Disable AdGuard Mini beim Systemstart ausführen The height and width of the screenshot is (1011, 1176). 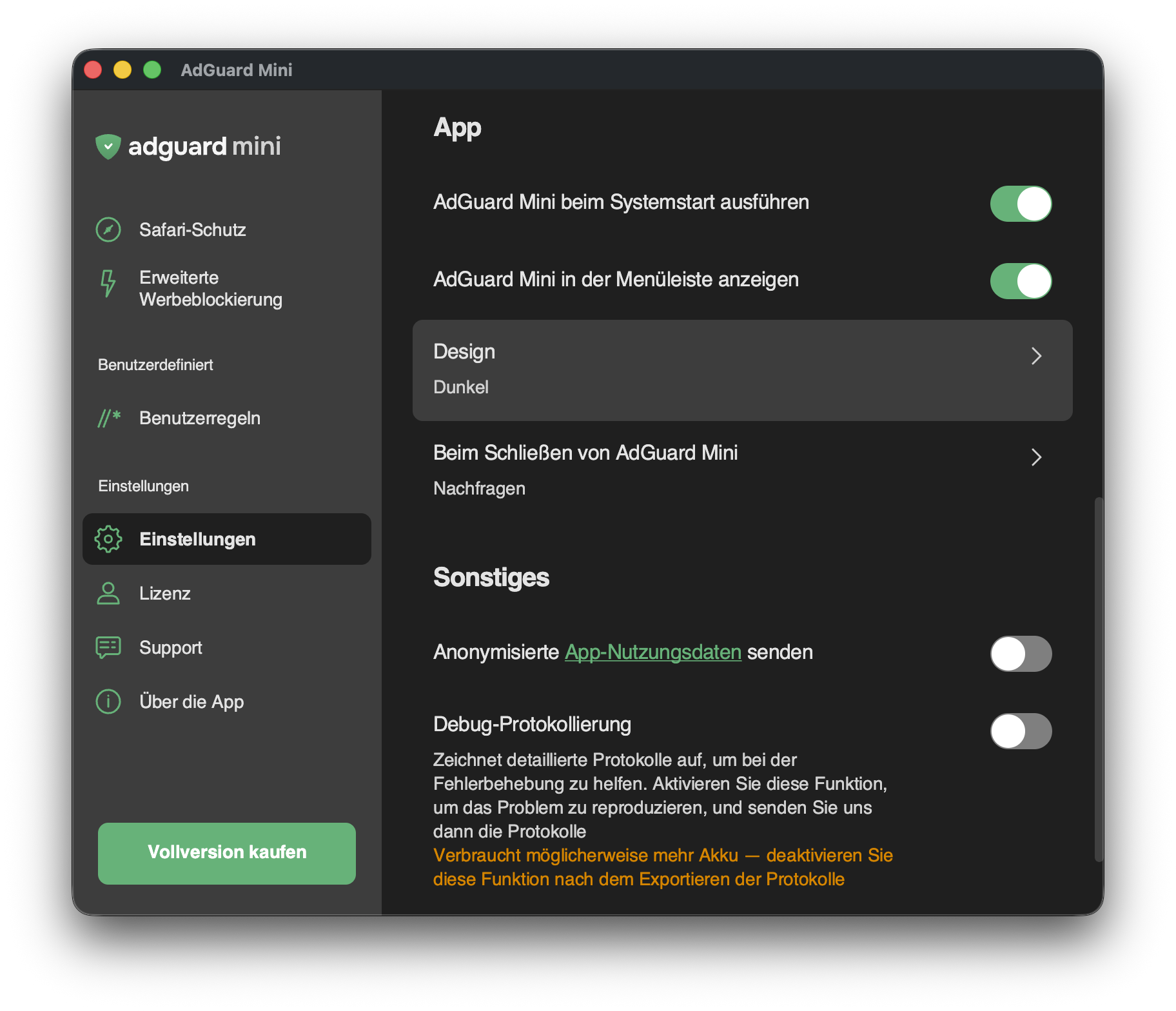click(x=1021, y=204)
